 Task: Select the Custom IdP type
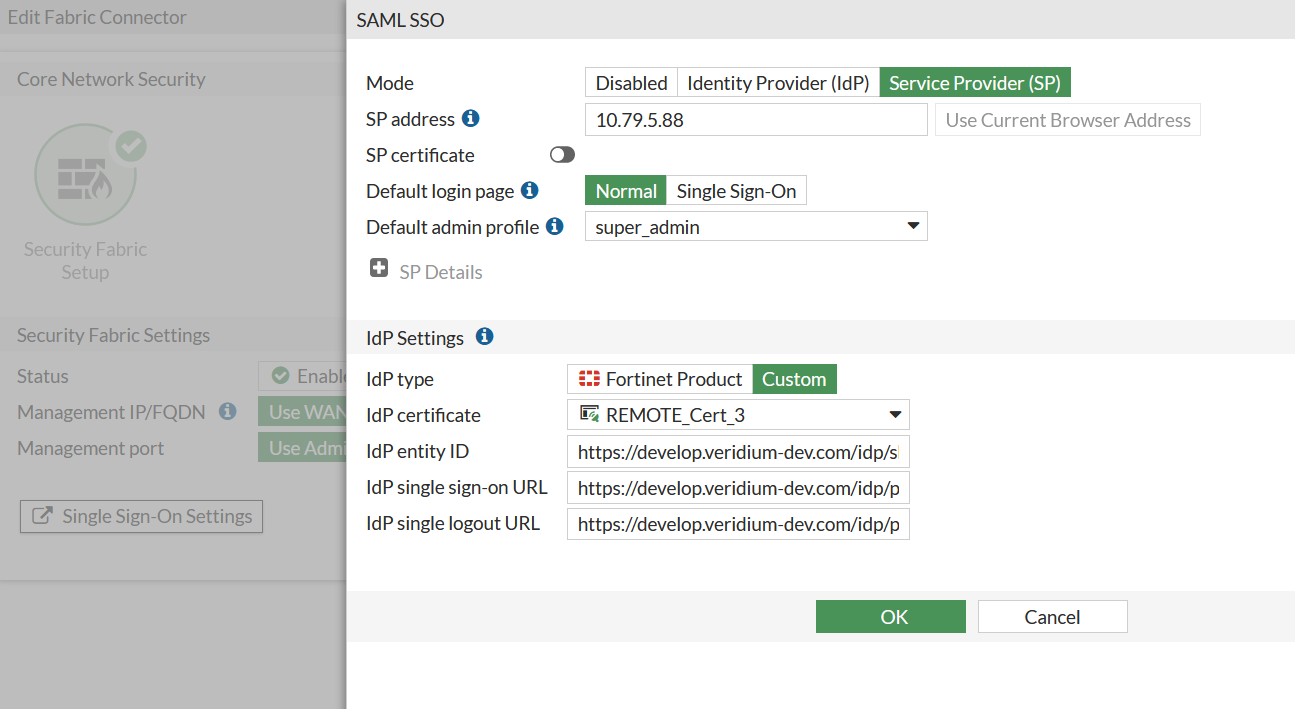794,379
